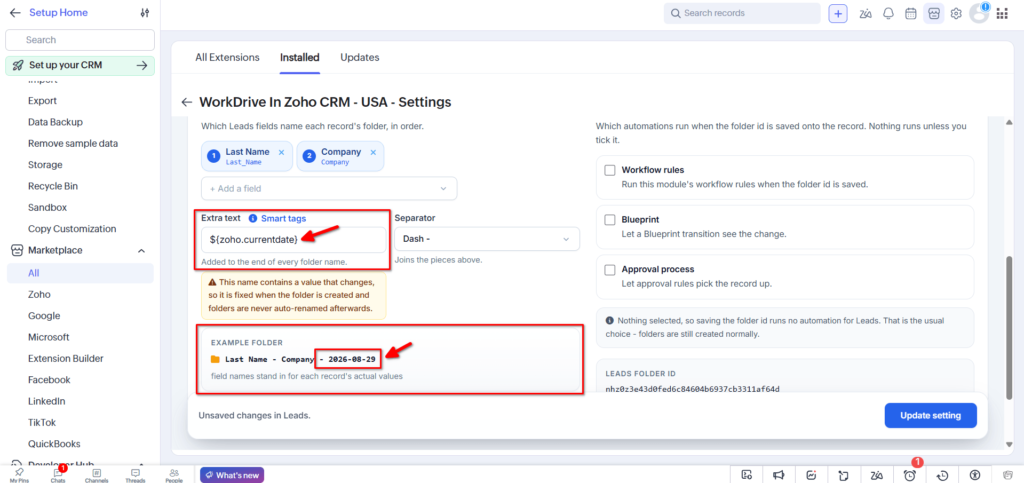Open Zia assistant in the top header
The width and height of the screenshot is (1024, 483).
coord(866,14)
